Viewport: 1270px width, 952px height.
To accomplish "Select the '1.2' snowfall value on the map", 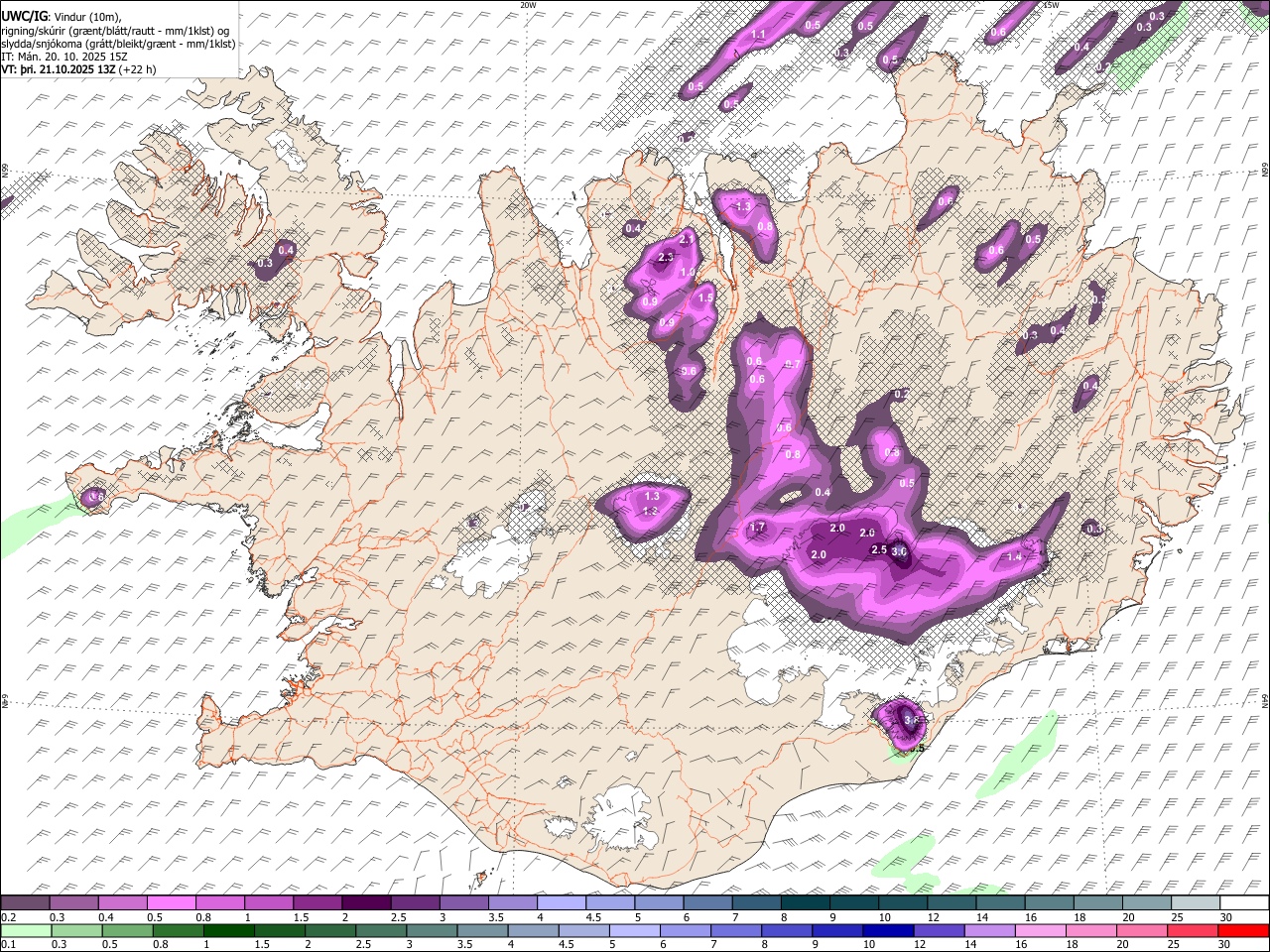I will point(651,511).
